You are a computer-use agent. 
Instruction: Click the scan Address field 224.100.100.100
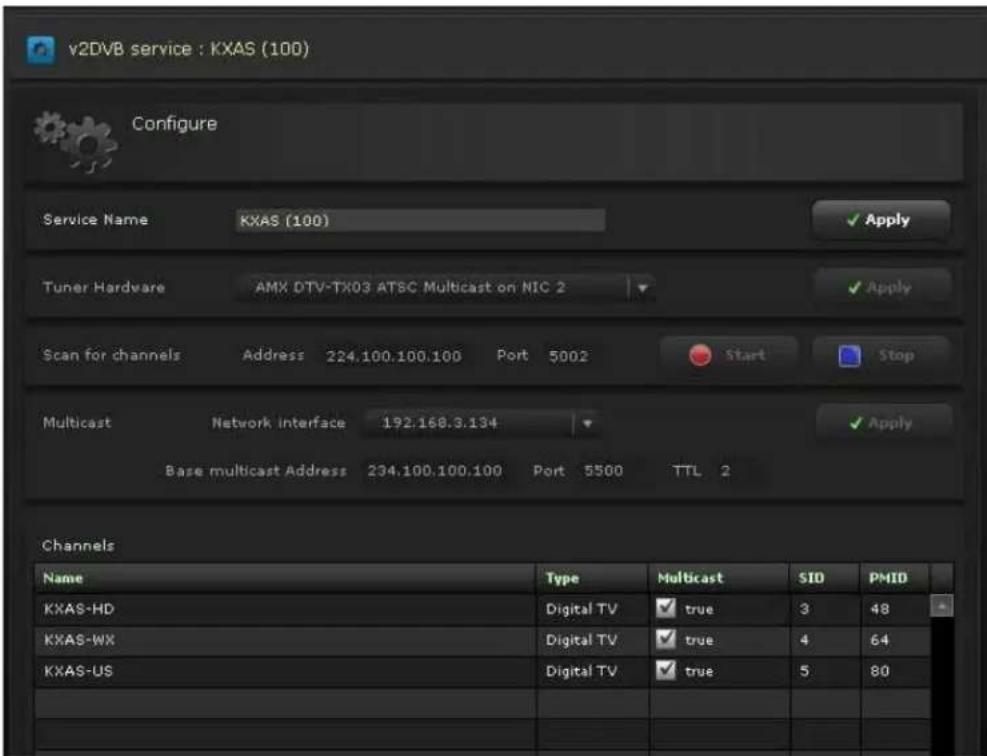pos(394,356)
